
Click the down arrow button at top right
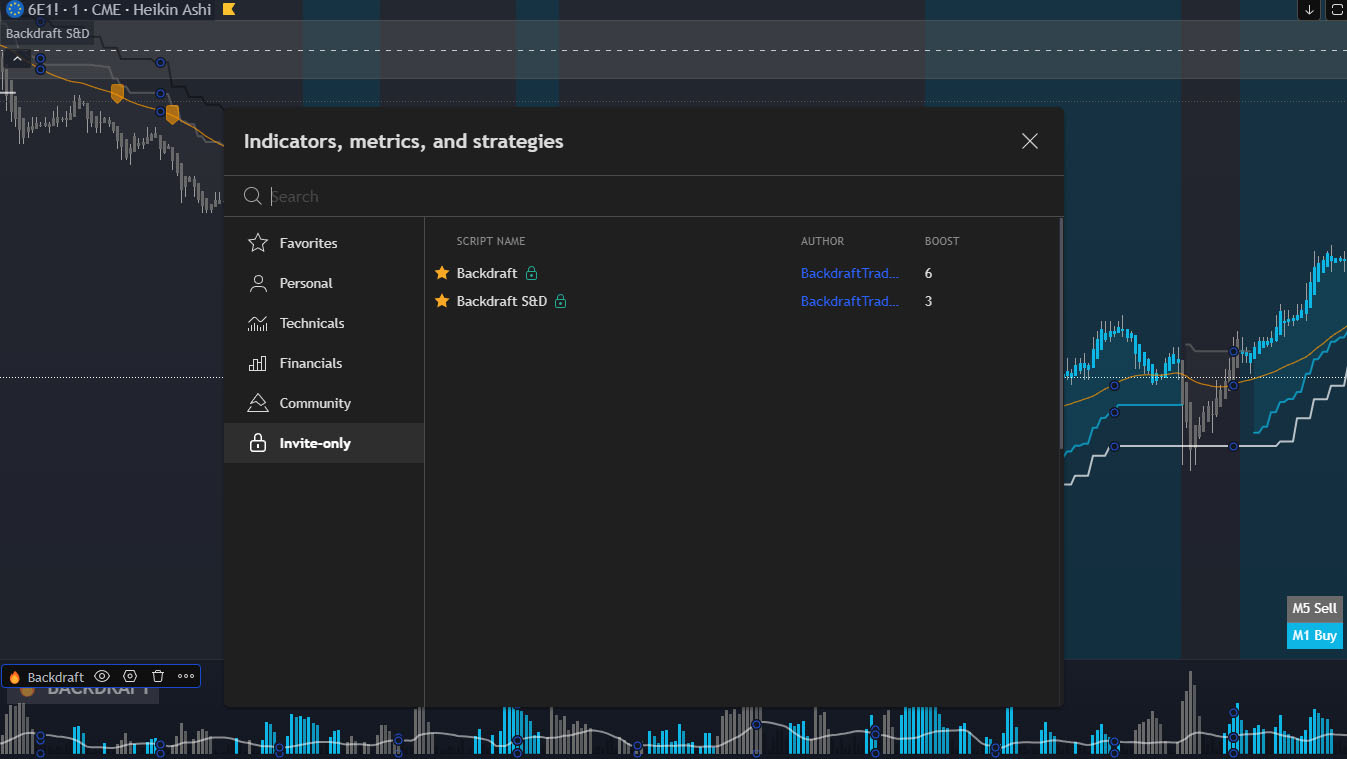pyautogui.click(x=1309, y=10)
